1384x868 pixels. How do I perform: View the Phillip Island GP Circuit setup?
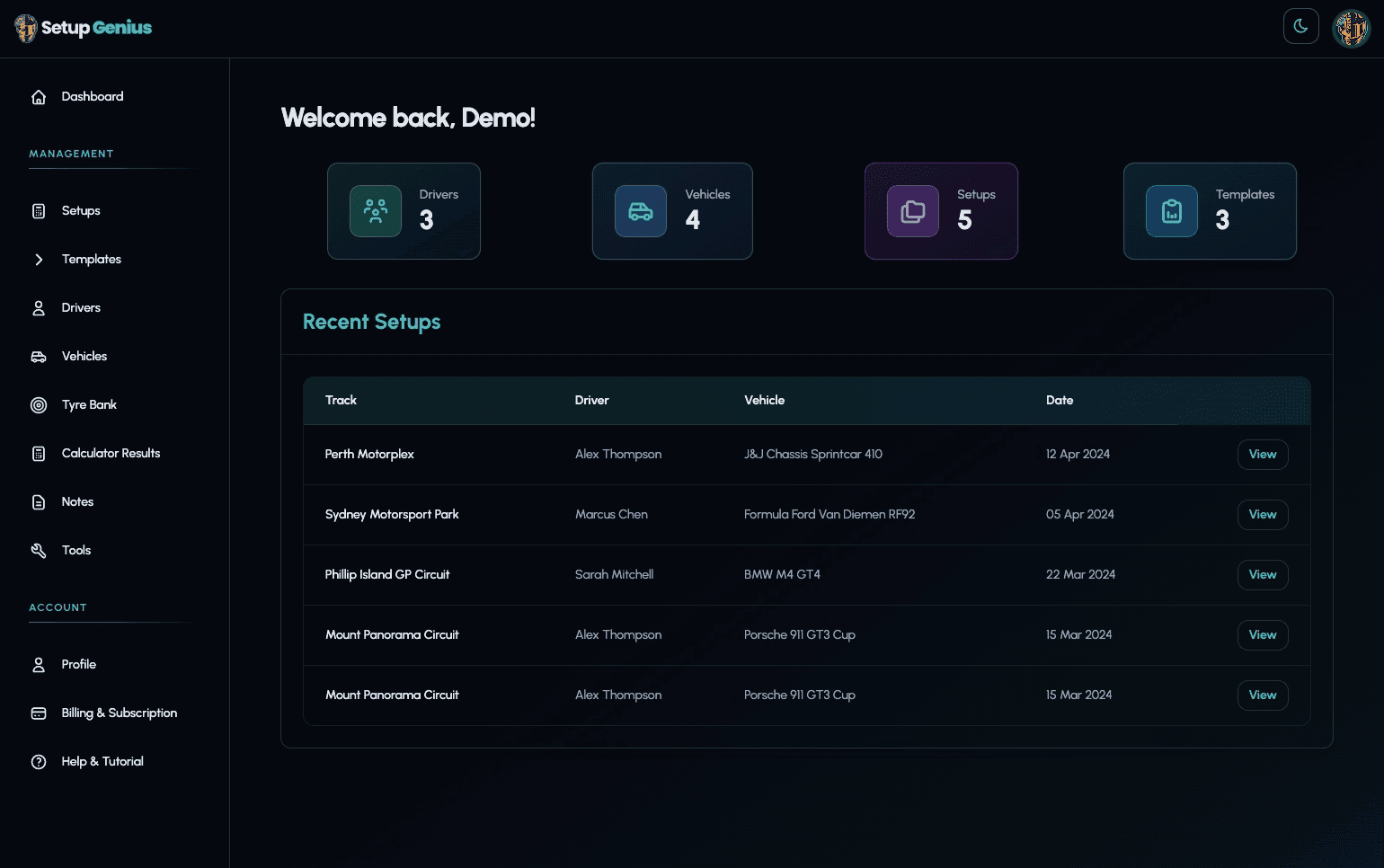tap(1263, 575)
